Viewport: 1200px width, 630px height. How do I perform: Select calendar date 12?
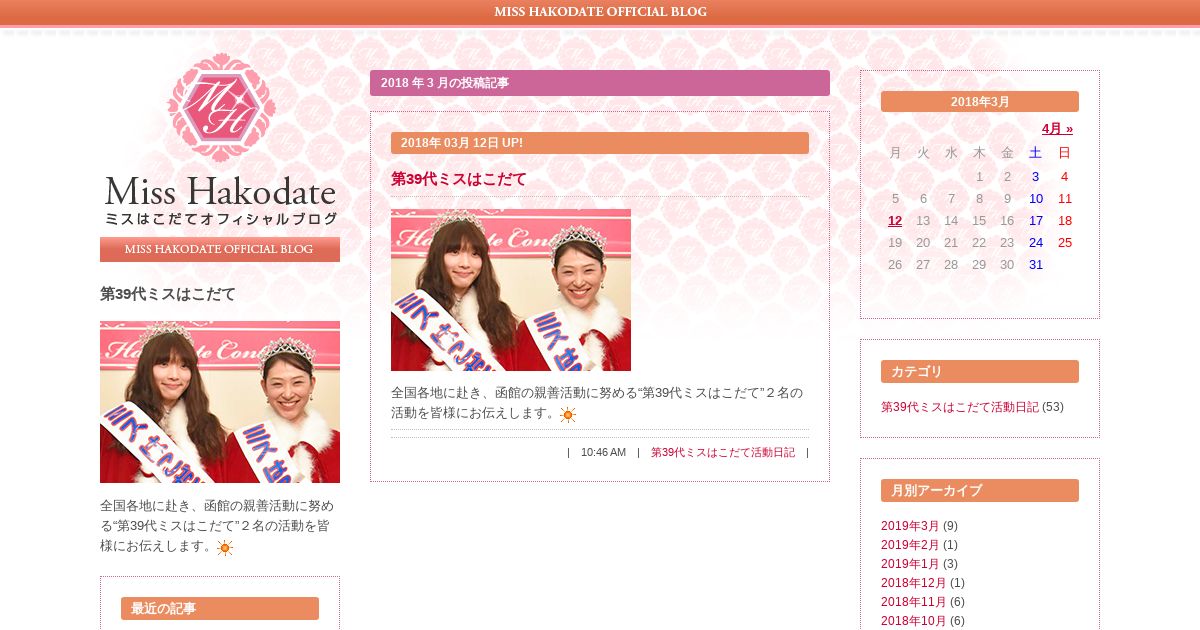pos(895,221)
